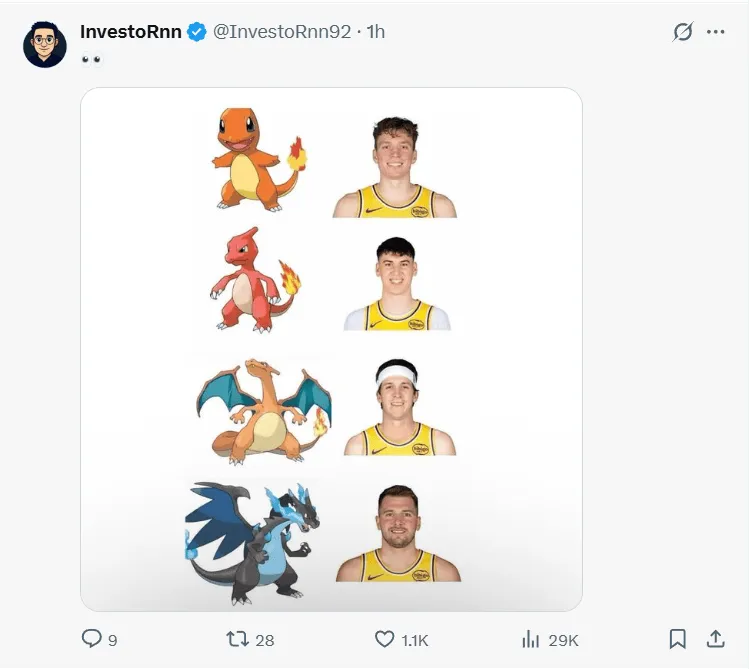Open the @InvestoRnn92 handle link
The width and height of the screenshot is (749, 669).
click(282, 32)
